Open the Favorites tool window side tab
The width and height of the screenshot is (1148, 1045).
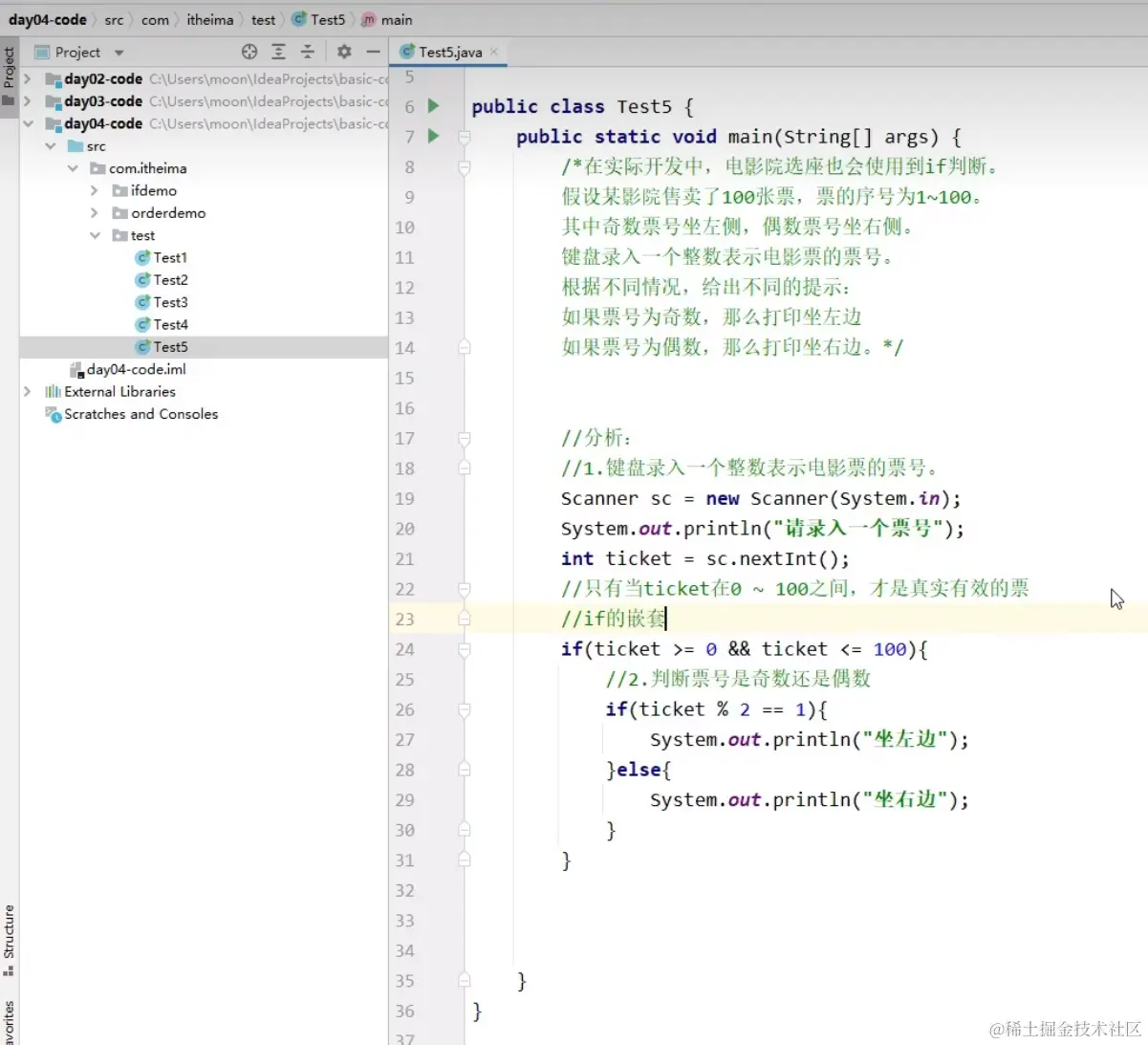9,1021
